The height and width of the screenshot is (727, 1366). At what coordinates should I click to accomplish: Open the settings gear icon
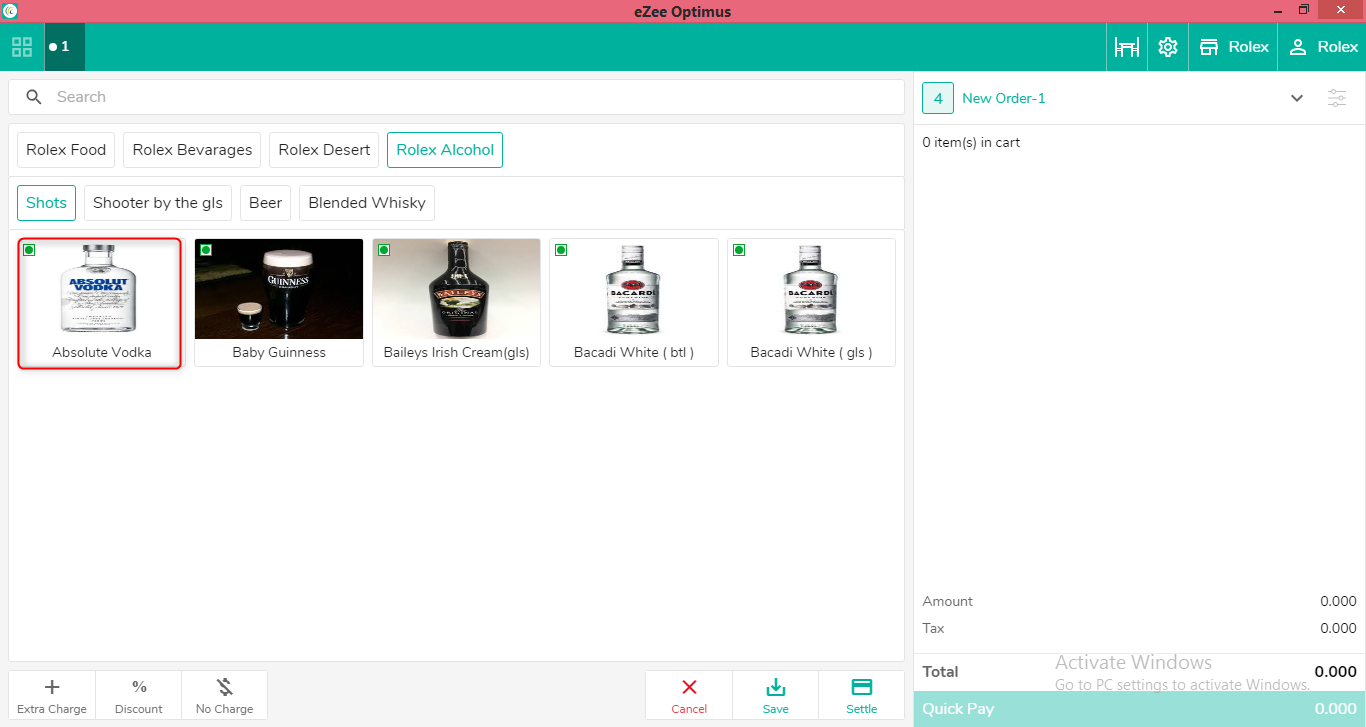coord(1167,47)
